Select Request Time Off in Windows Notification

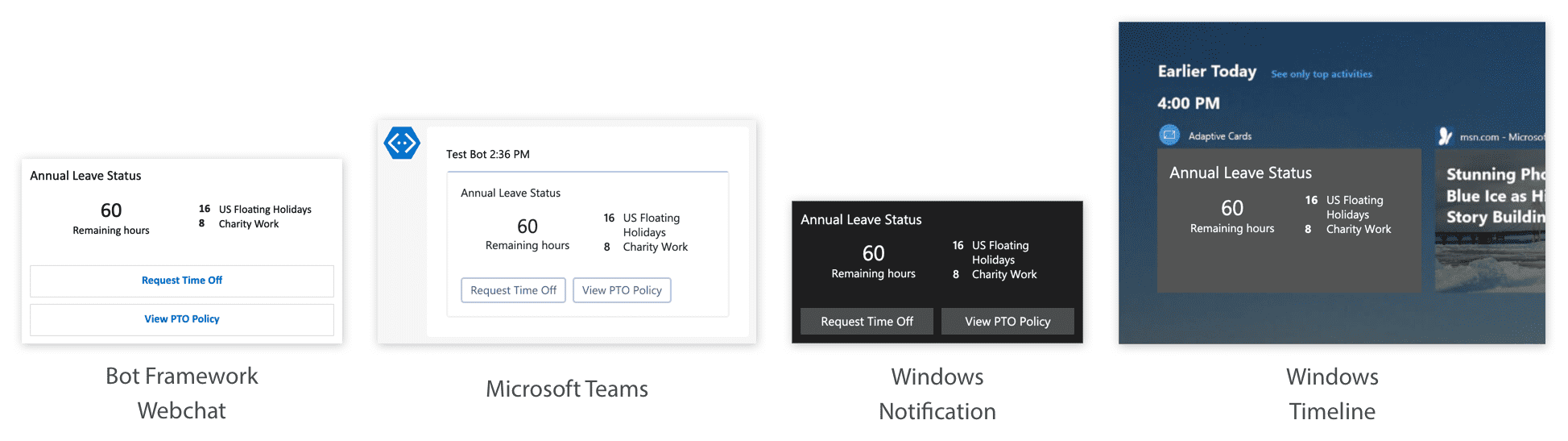click(867, 321)
